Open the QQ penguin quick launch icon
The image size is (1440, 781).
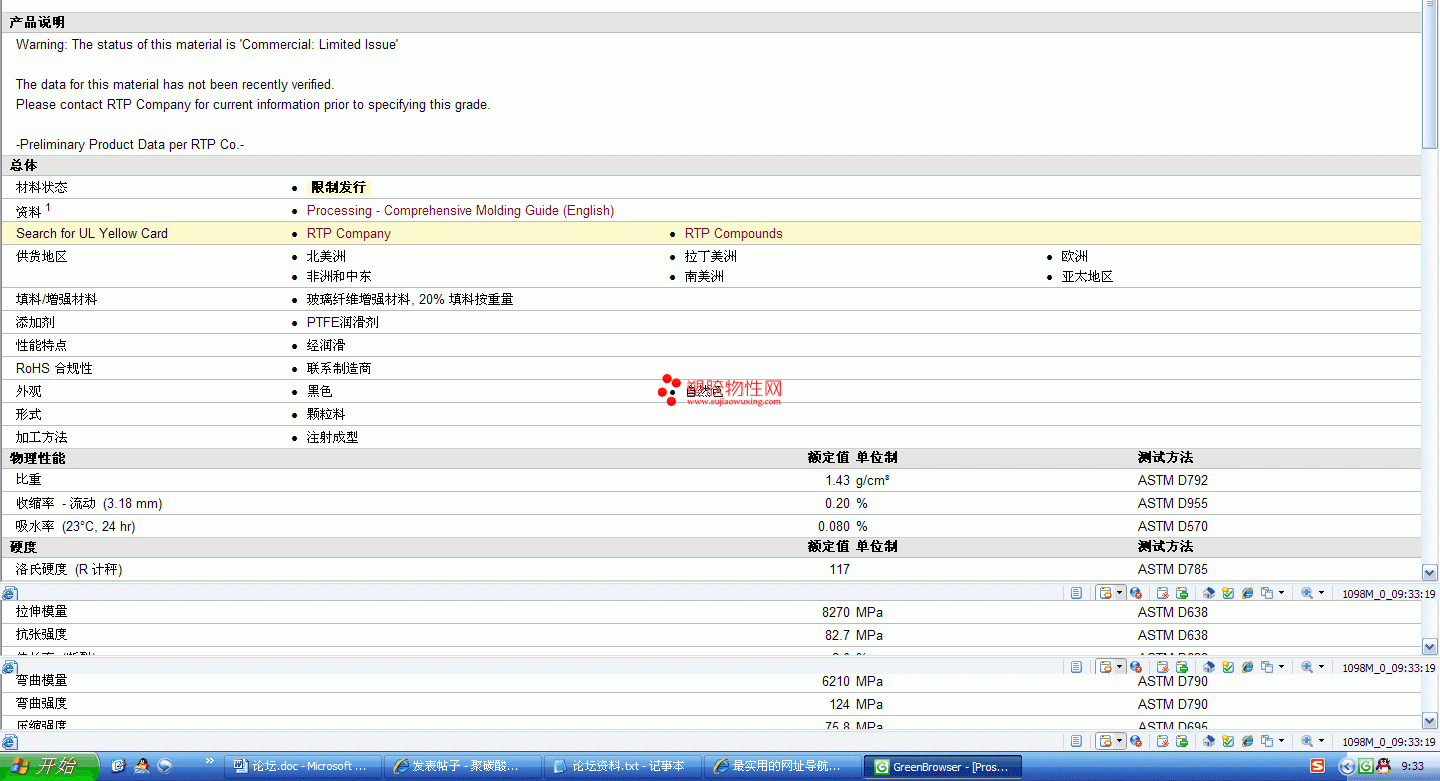click(142, 766)
